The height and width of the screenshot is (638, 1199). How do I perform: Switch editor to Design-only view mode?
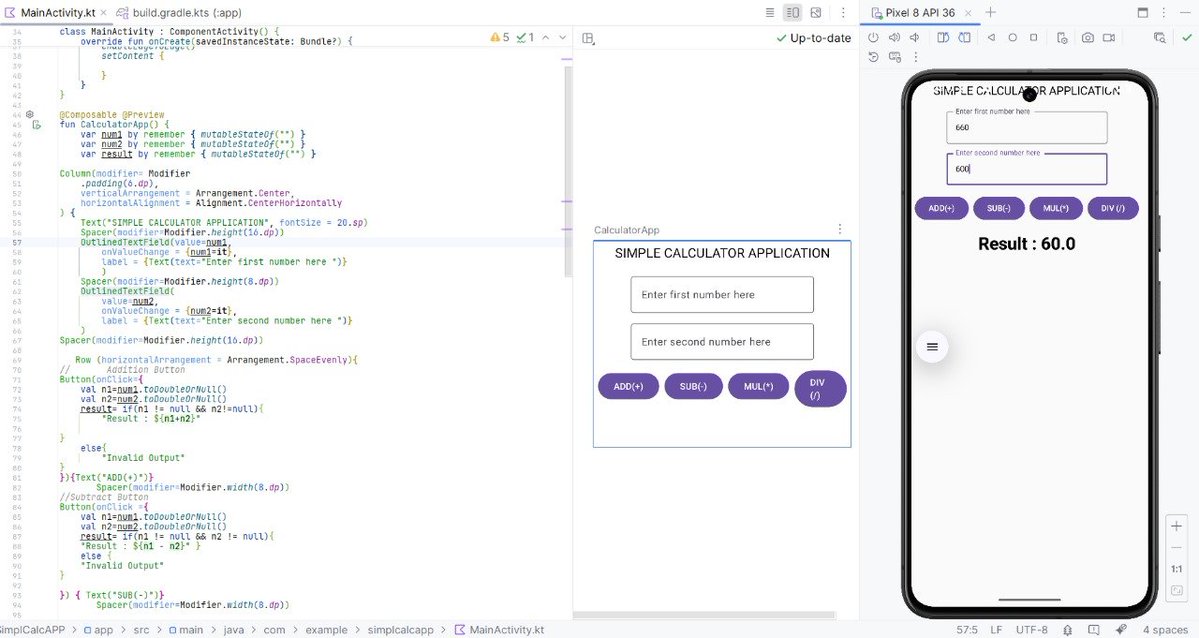816,13
